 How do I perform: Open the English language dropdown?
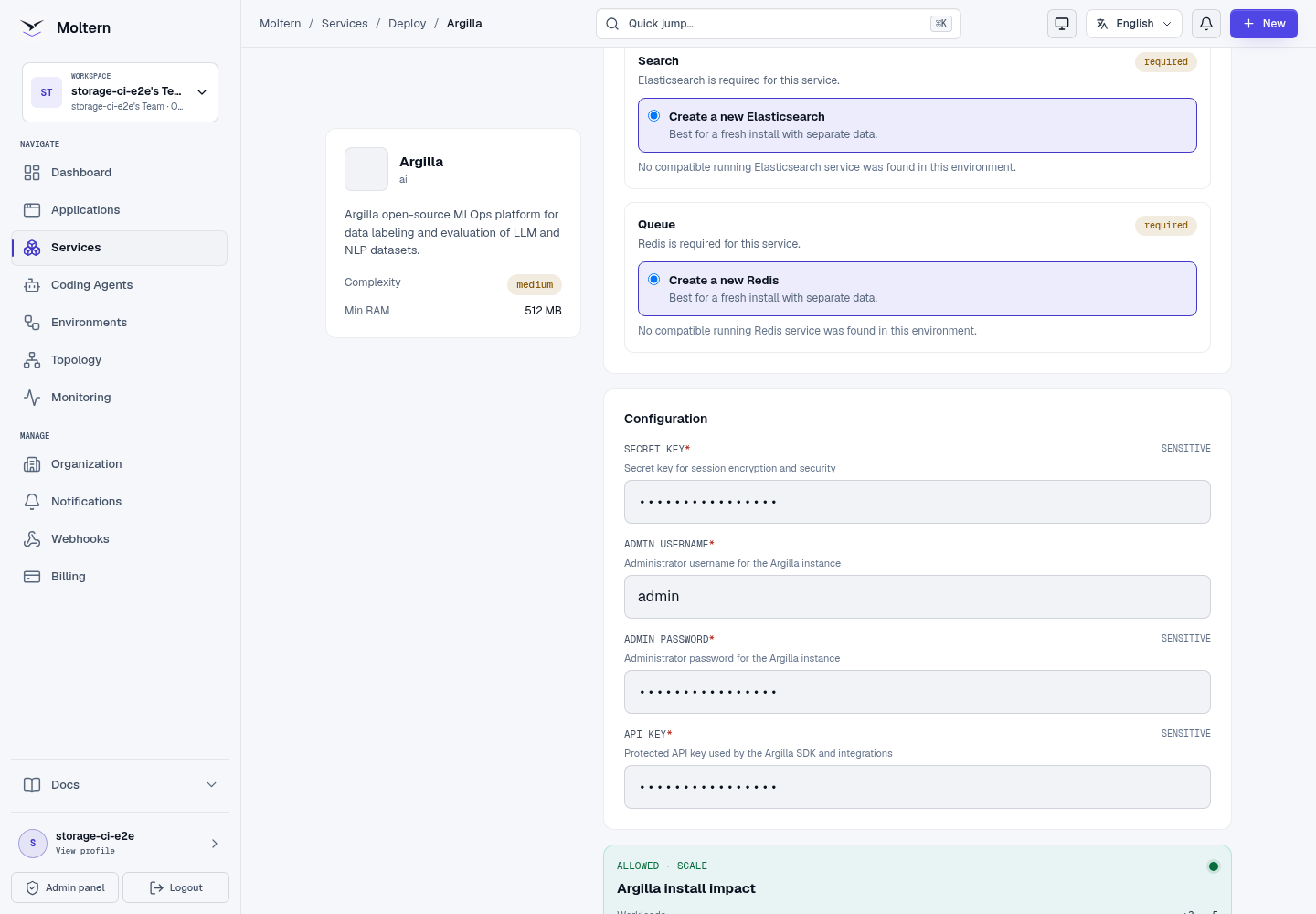click(x=1134, y=24)
